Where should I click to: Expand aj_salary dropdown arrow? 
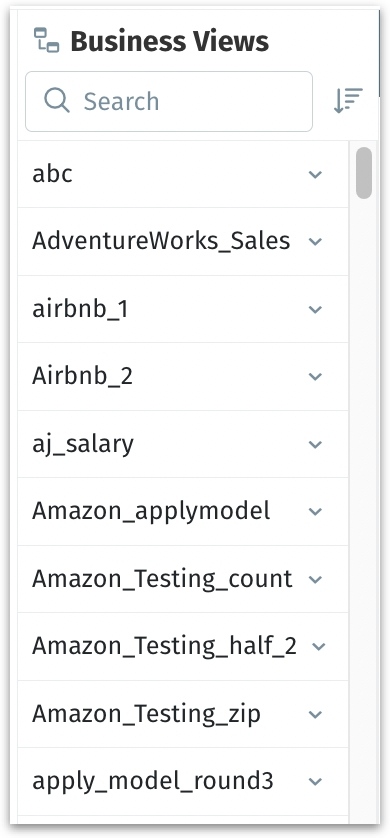[x=316, y=444]
